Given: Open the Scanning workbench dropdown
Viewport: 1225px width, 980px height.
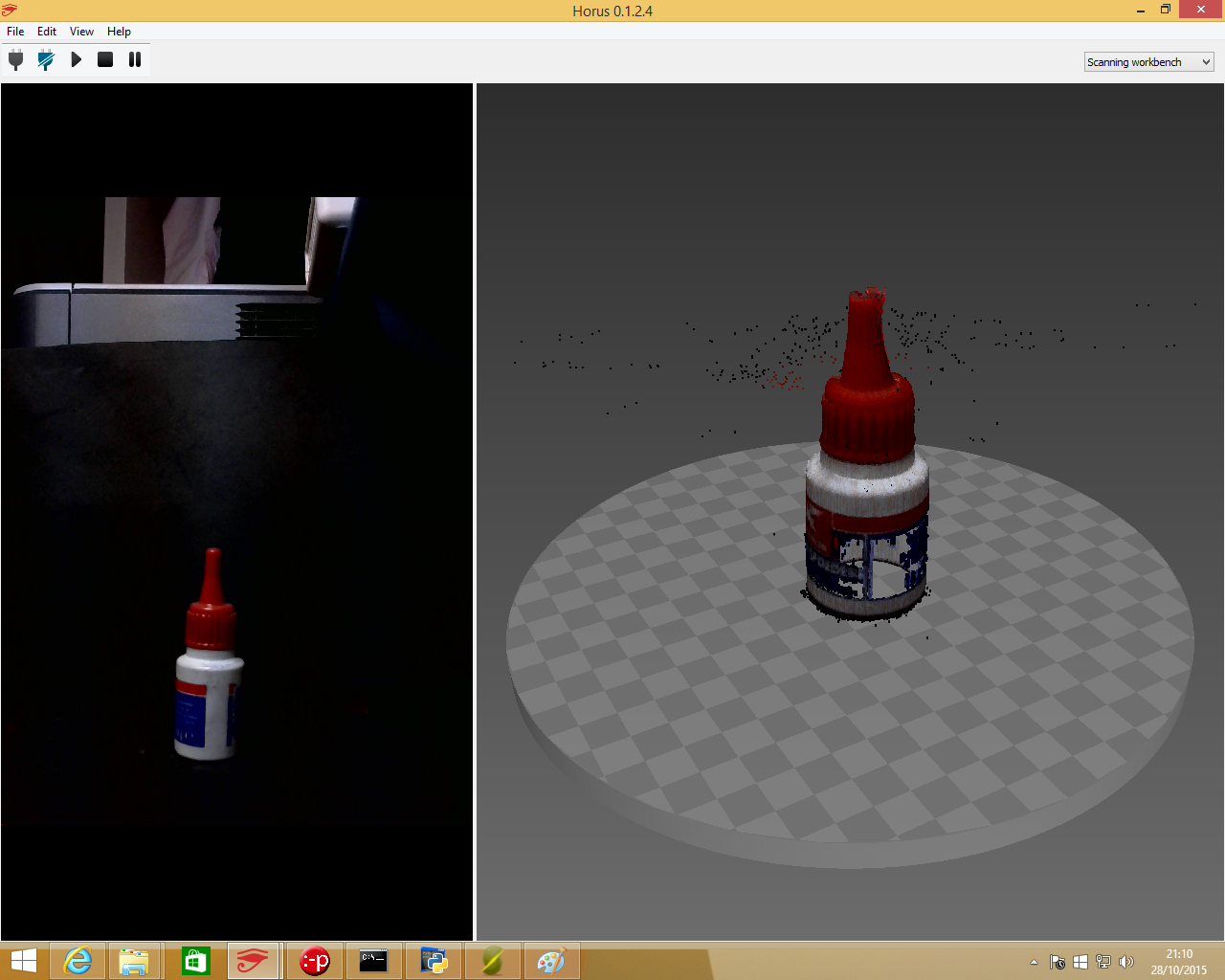Looking at the screenshot, I should click(1149, 62).
